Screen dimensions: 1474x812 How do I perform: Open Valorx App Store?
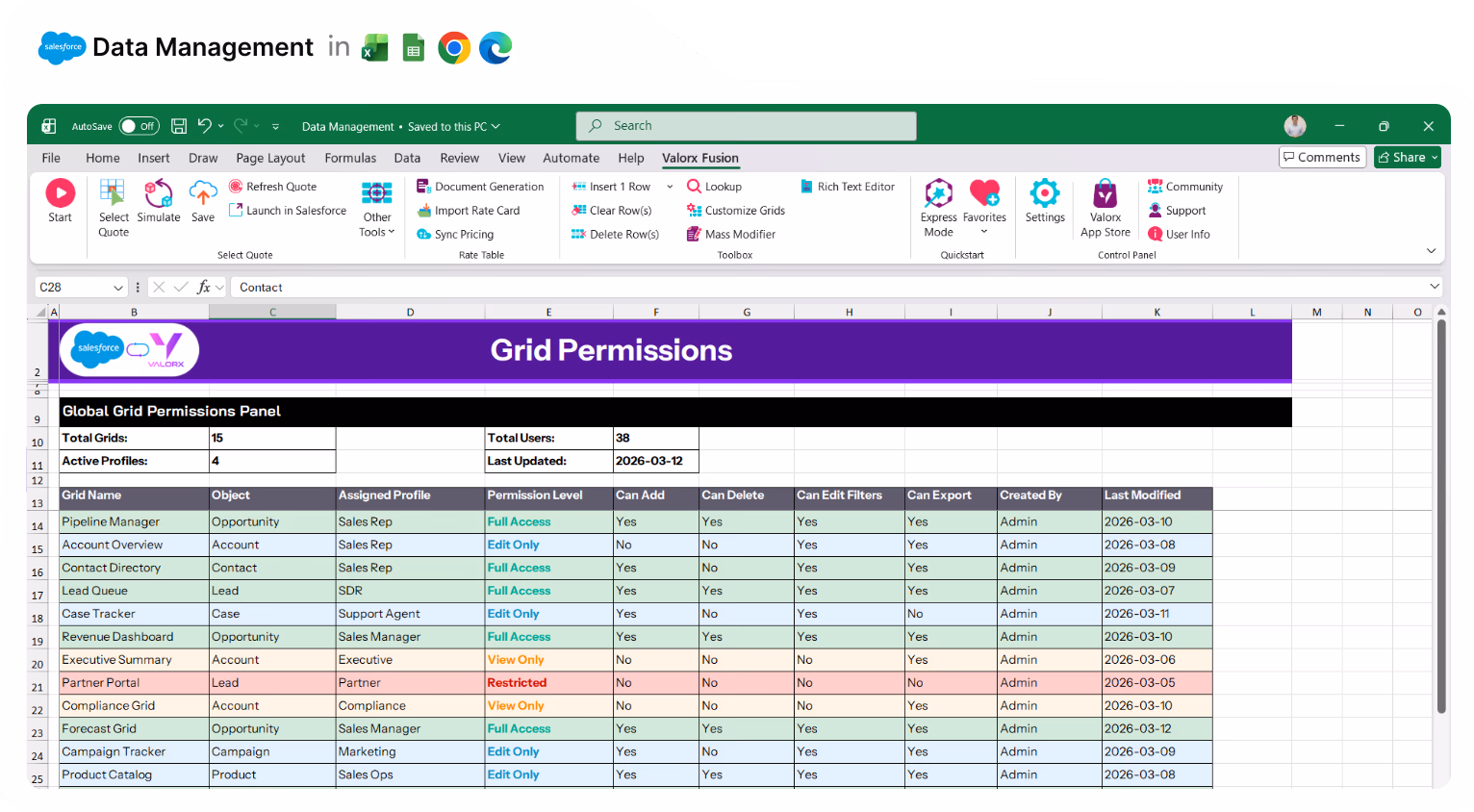pyautogui.click(x=1105, y=206)
